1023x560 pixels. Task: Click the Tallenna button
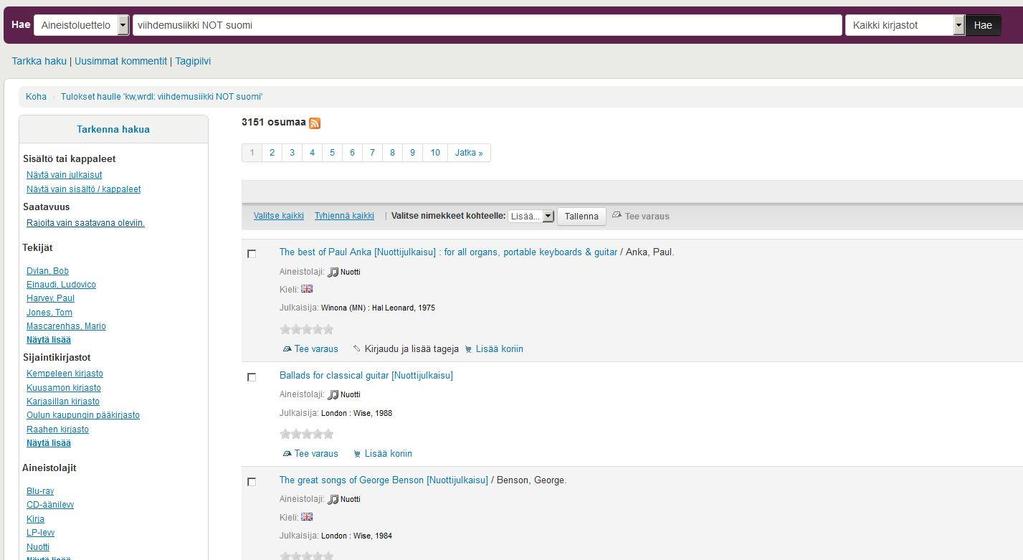pyautogui.click(x=581, y=216)
